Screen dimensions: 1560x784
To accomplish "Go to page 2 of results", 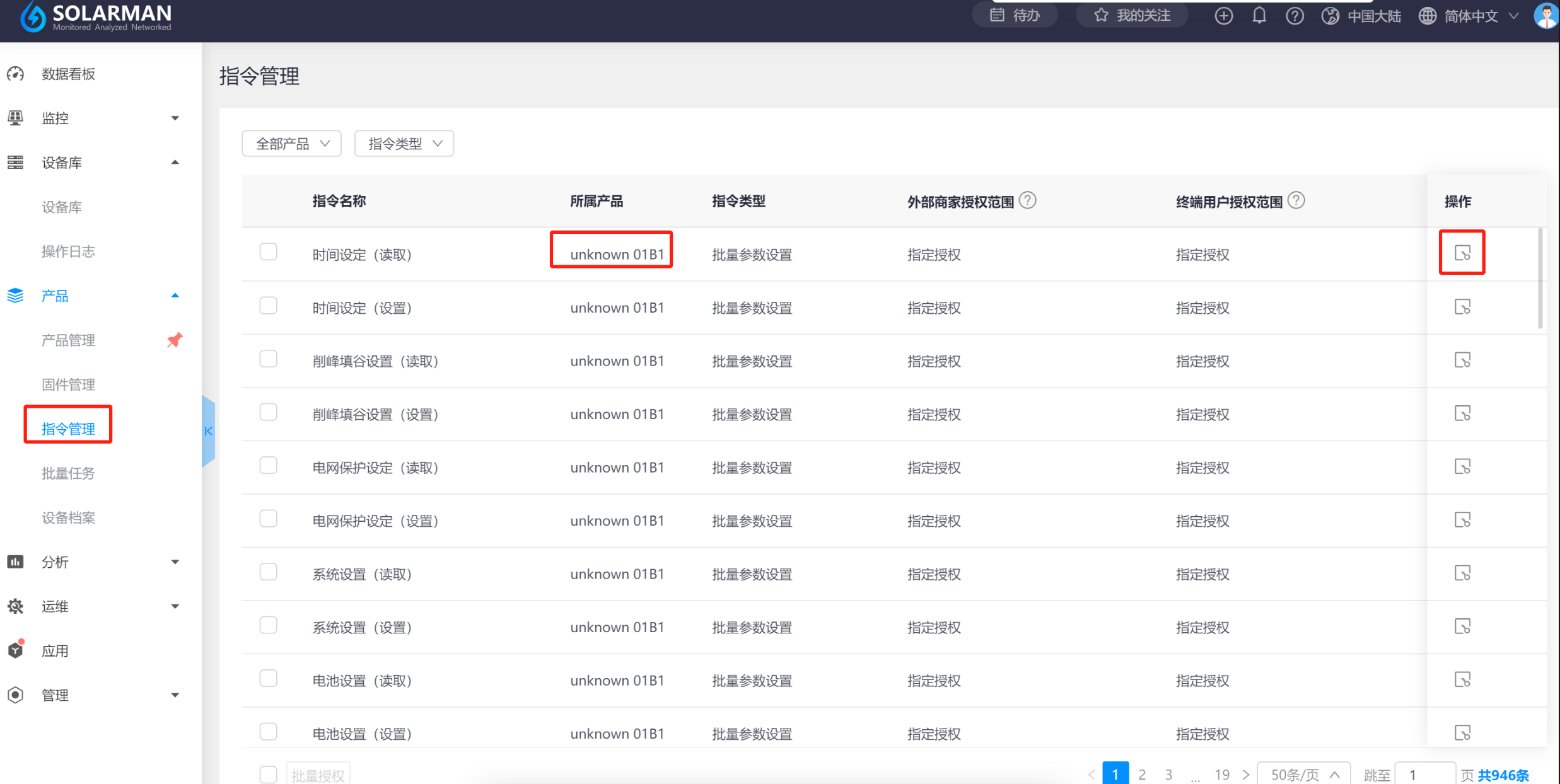I will pos(1142,775).
